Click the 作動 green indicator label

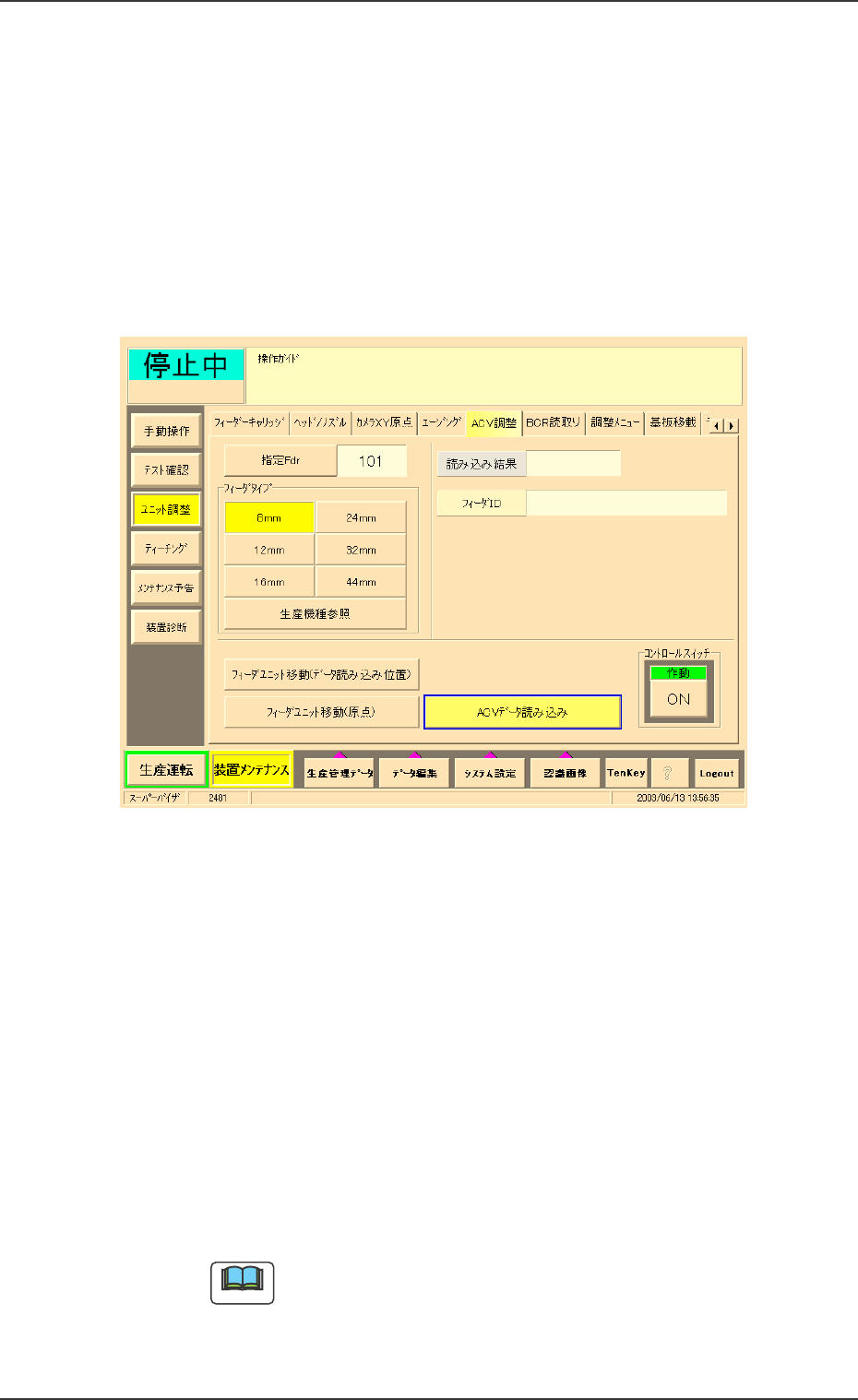678,673
